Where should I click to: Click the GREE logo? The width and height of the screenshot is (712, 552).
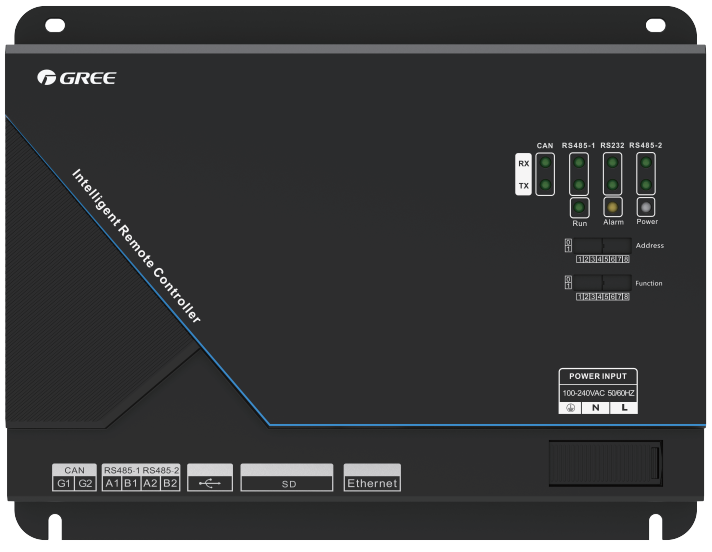pyautogui.click(x=76, y=78)
